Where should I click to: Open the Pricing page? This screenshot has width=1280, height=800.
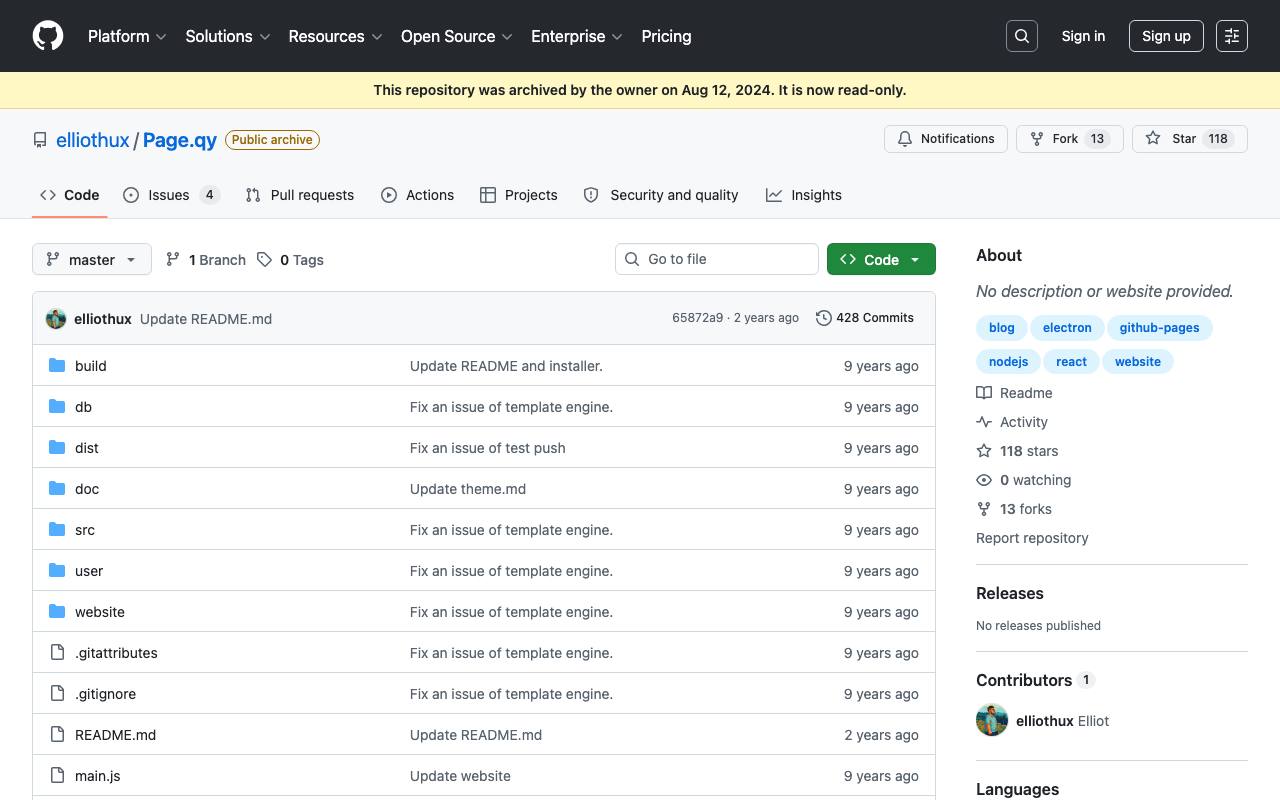(x=666, y=36)
